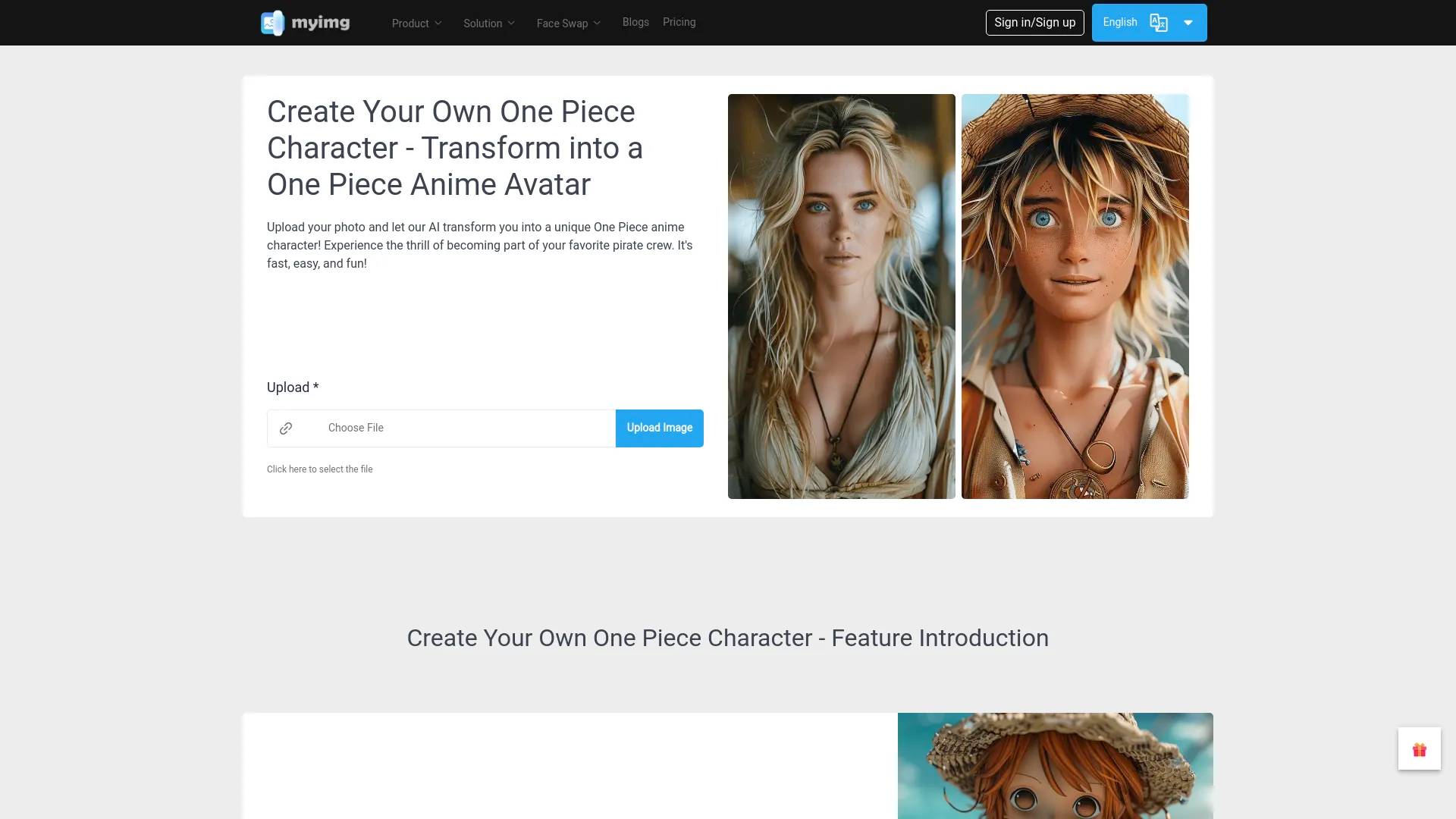Click the myimg logo icon
The height and width of the screenshot is (819, 1456).
pos(270,22)
